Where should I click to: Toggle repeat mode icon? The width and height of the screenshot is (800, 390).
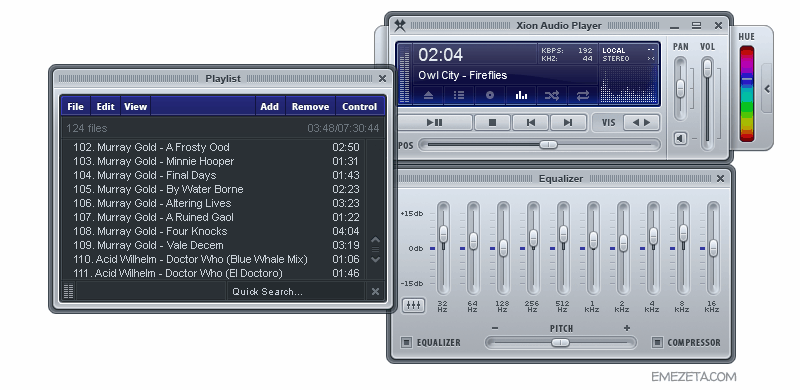click(x=583, y=95)
